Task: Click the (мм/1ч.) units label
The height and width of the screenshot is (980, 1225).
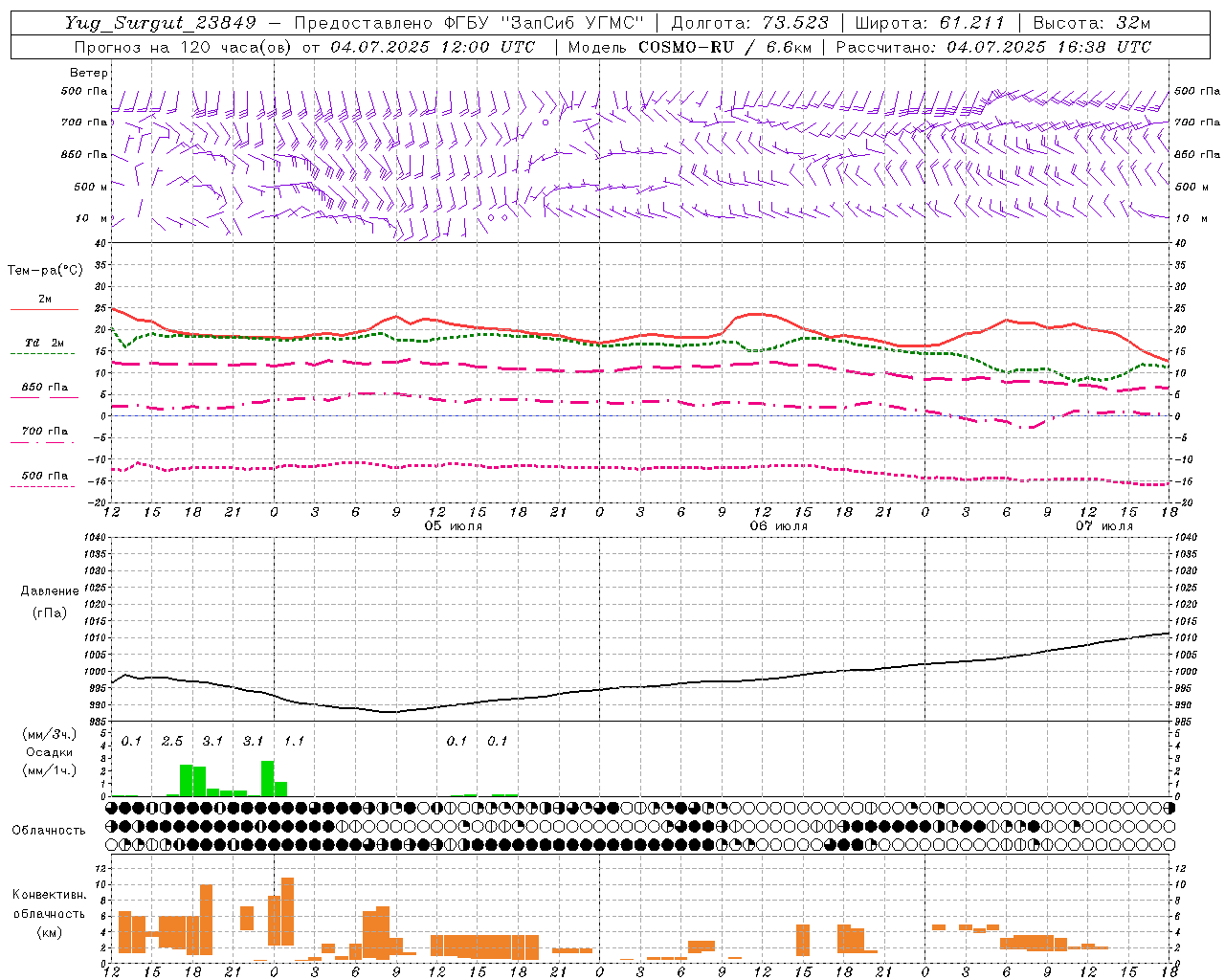Action: (x=49, y=770)
